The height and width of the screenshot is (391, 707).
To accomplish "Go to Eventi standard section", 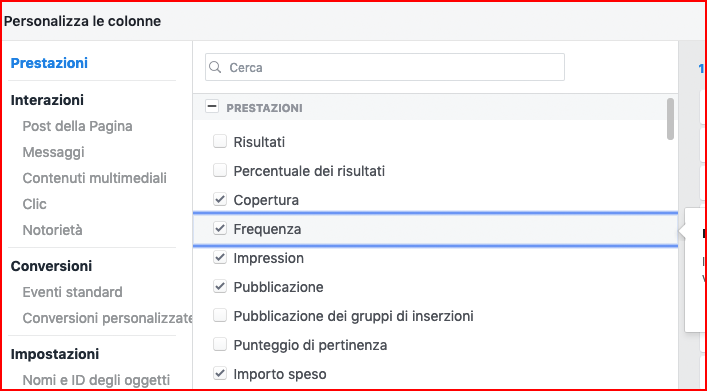I will coord(73,292).
